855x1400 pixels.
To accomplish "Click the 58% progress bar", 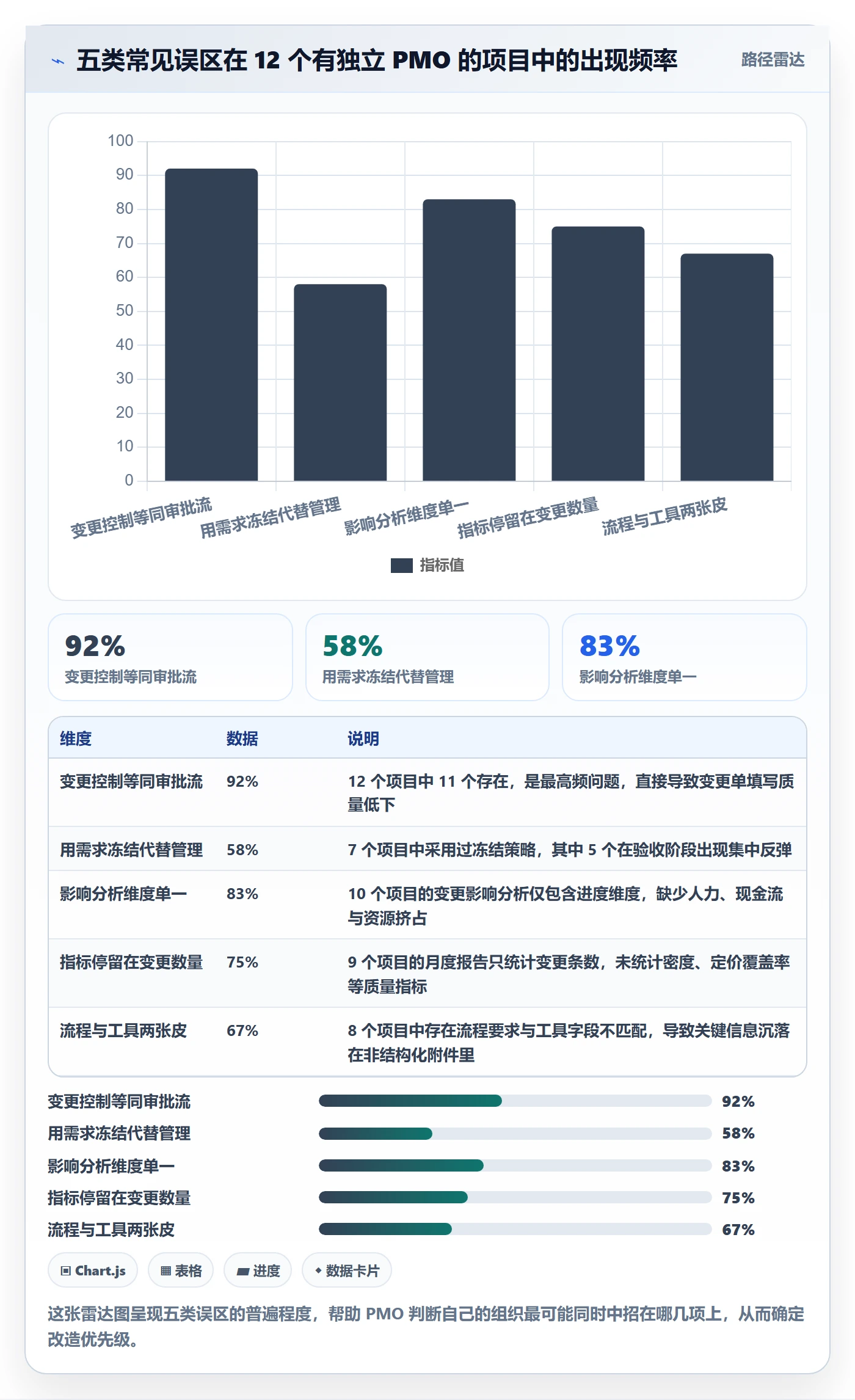I will point(515,1134).
